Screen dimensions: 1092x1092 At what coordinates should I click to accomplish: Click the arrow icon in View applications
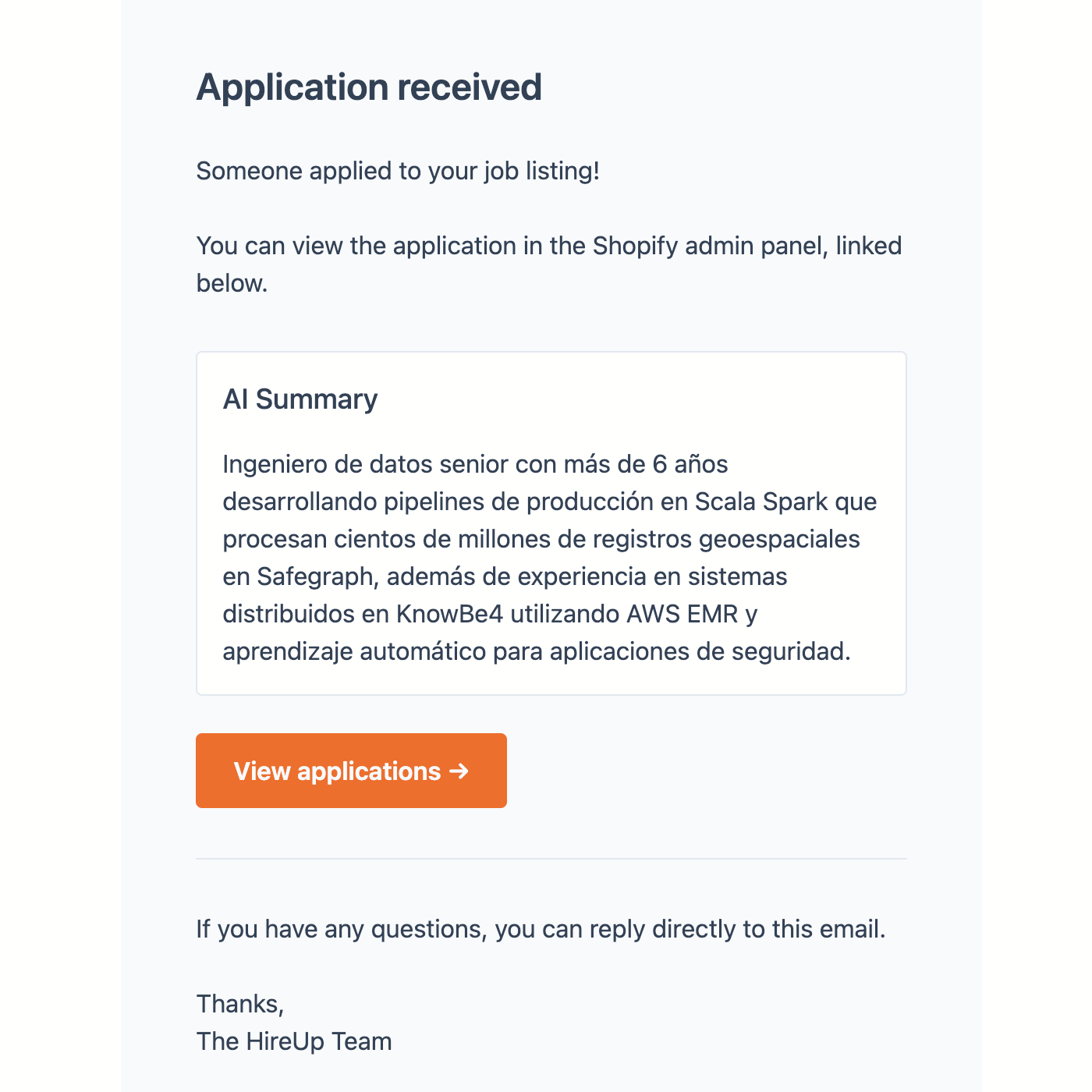coord(459,771)
